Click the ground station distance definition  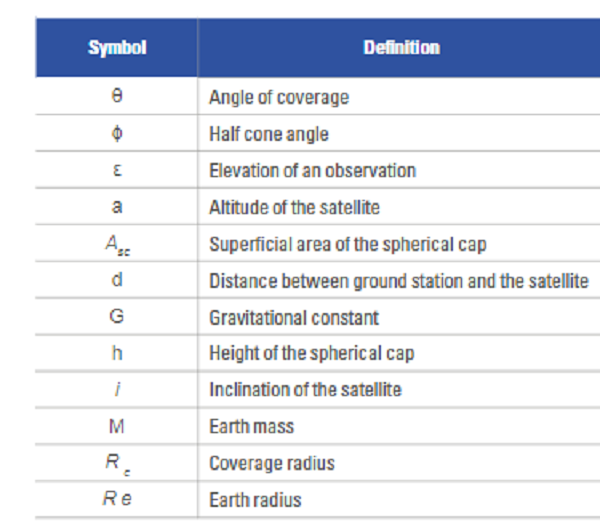[398, 281]
